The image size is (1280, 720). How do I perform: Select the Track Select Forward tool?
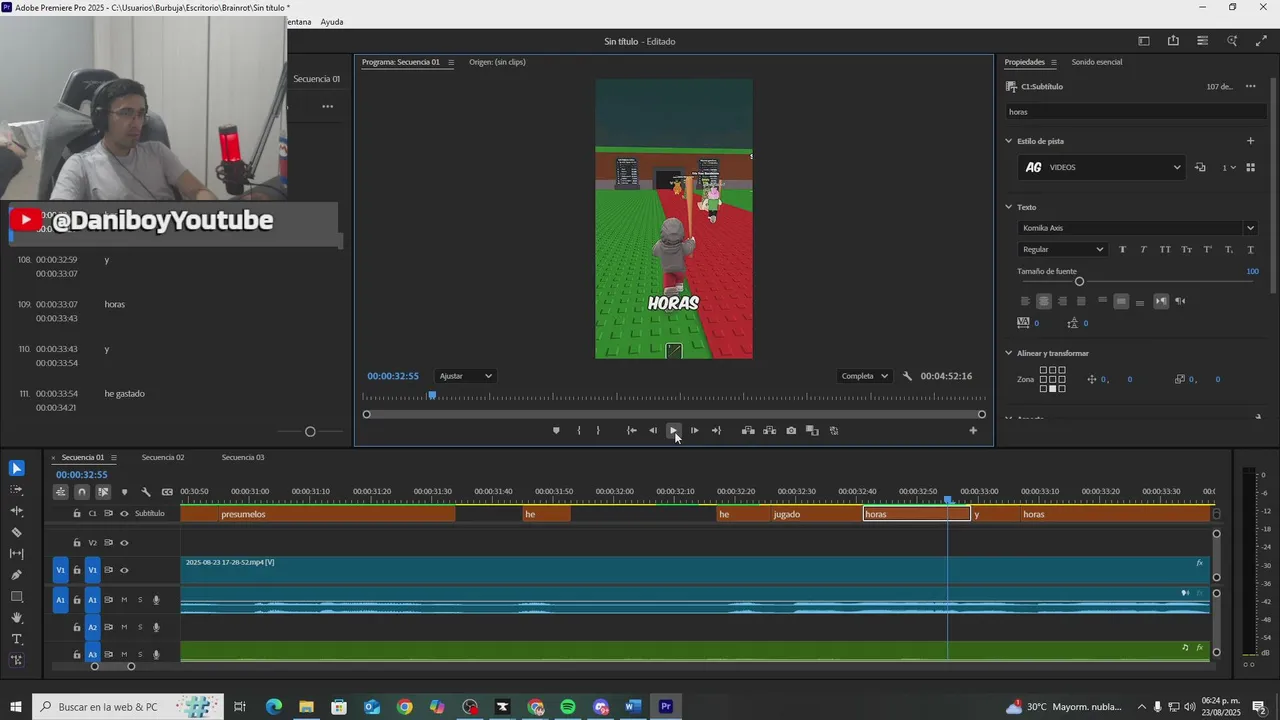(x=16, y=490)
